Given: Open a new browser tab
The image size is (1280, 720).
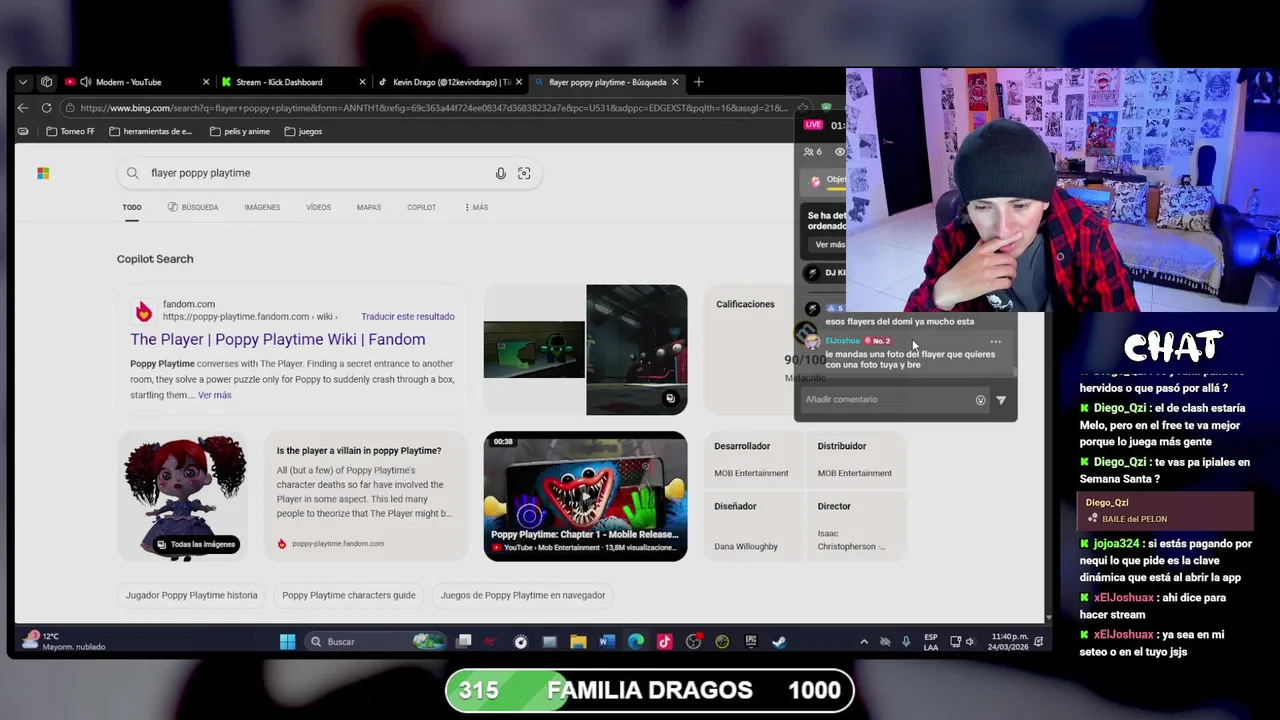Looking at the screenshot, I should (699, 82).
